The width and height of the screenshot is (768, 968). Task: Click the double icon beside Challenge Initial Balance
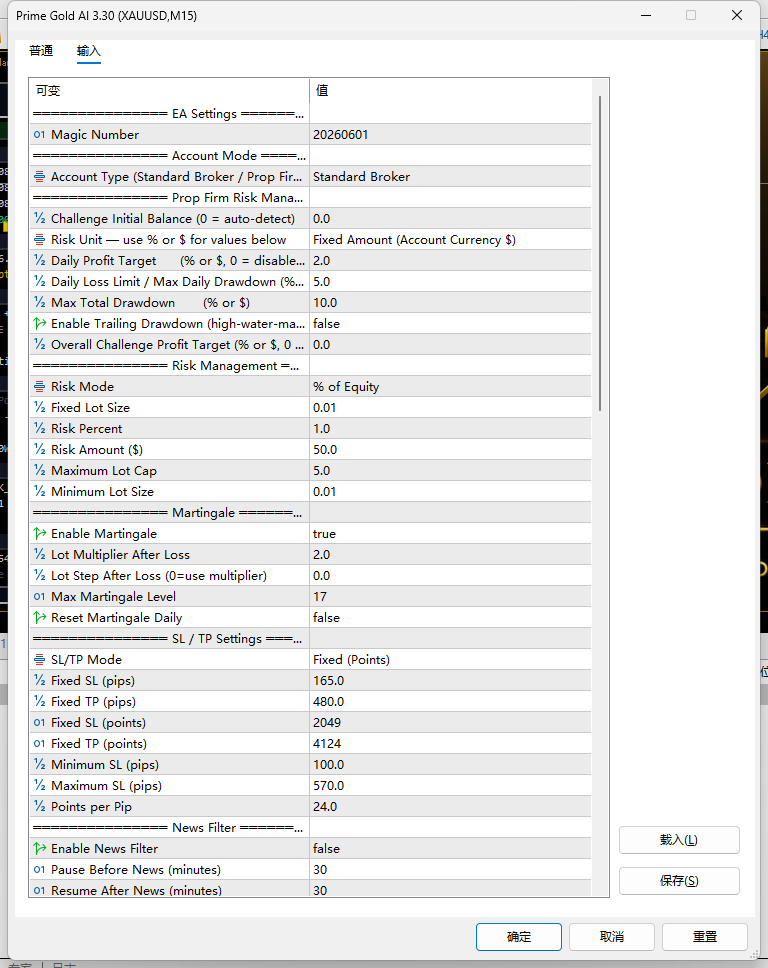[x=40, y=219]
